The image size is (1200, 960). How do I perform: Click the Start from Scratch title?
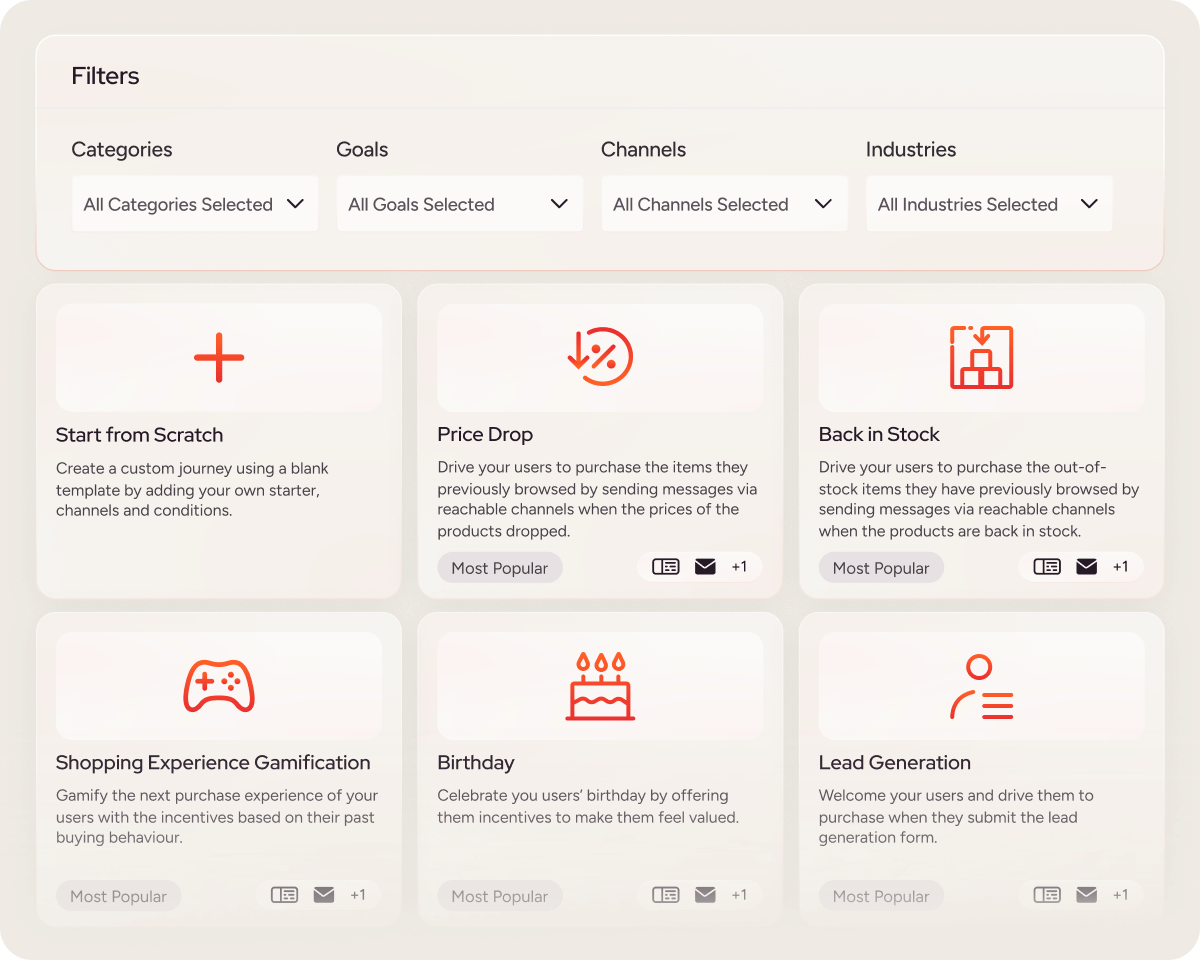click(x=139, y=435)
